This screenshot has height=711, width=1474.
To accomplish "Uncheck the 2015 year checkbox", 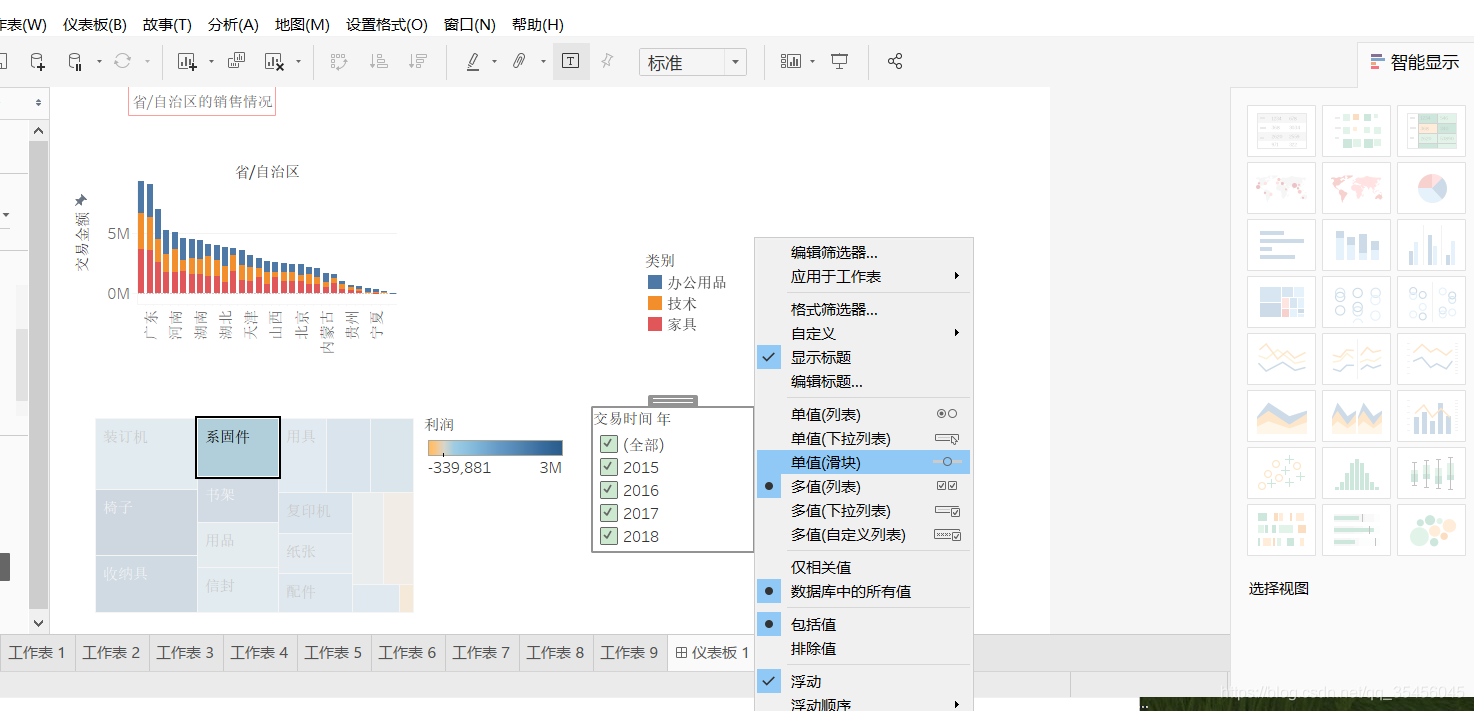I will pyautogui.click(x=608, y=467).
